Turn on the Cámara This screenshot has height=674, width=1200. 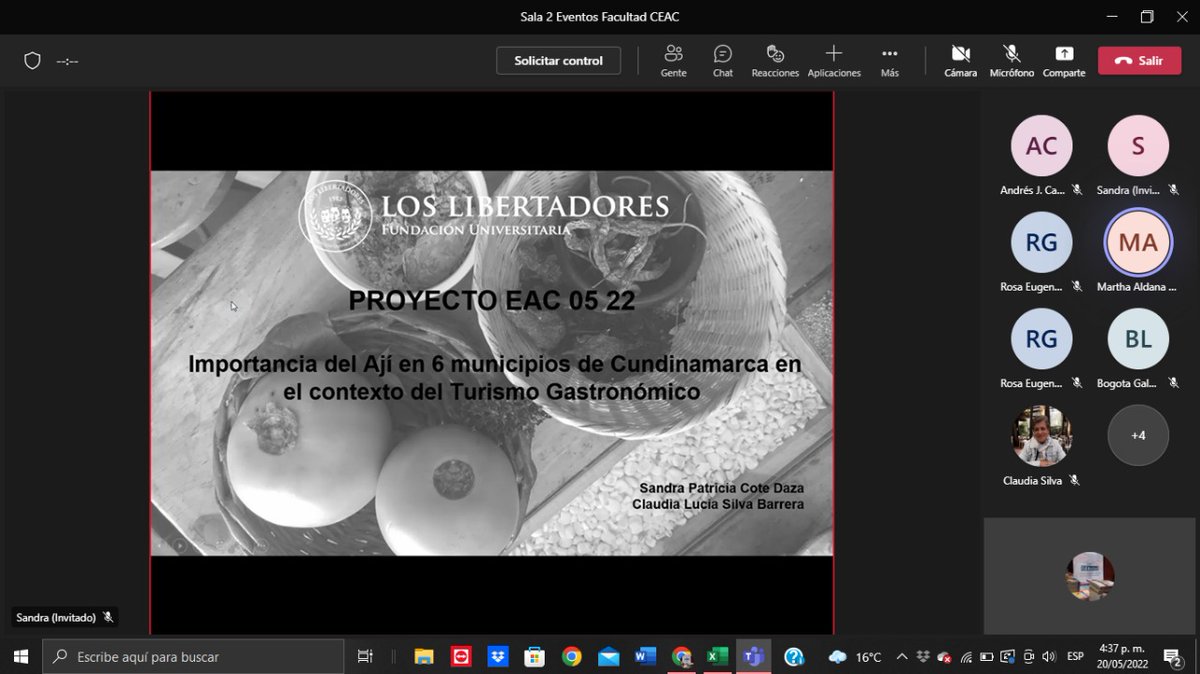[960, 60]
